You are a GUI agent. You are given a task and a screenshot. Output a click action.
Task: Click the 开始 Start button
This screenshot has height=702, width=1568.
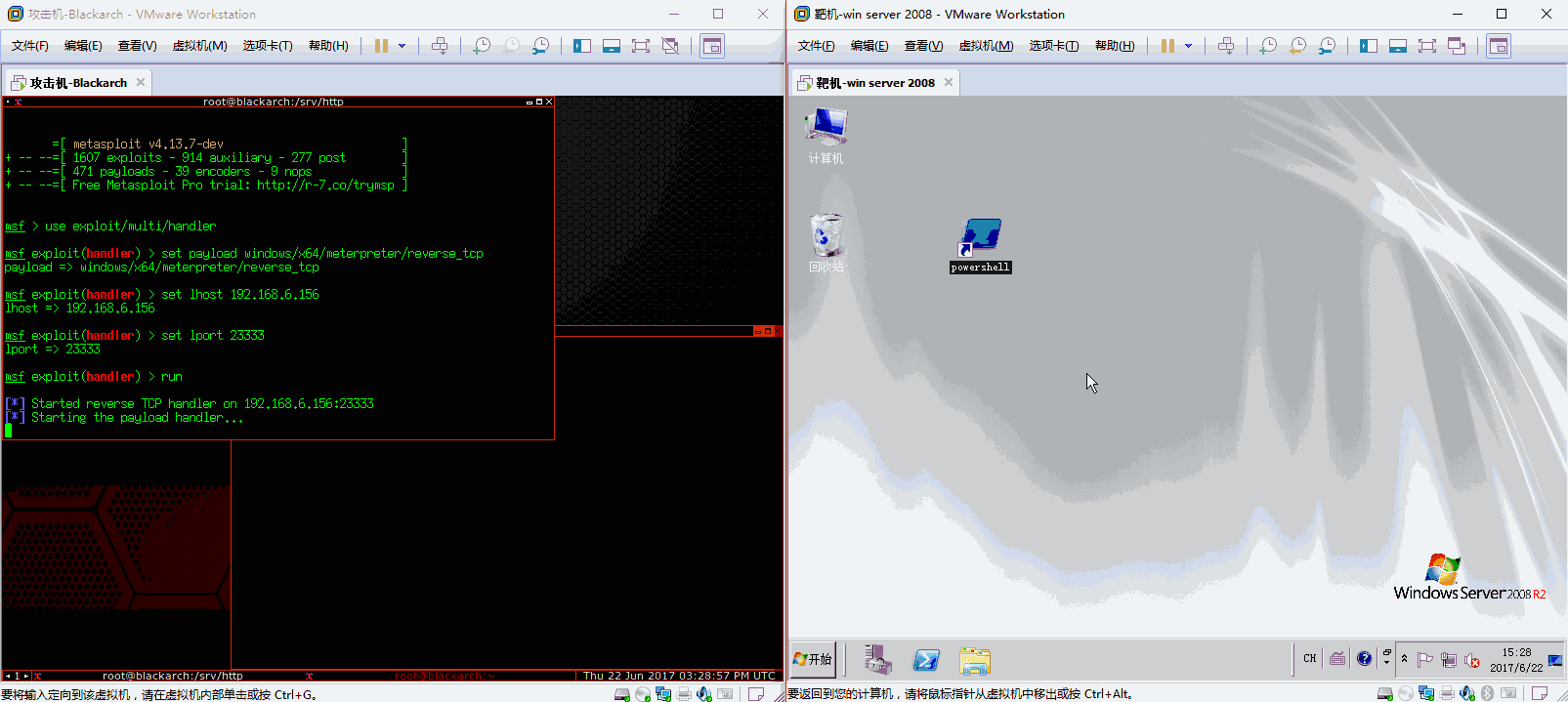coord(813,660)
